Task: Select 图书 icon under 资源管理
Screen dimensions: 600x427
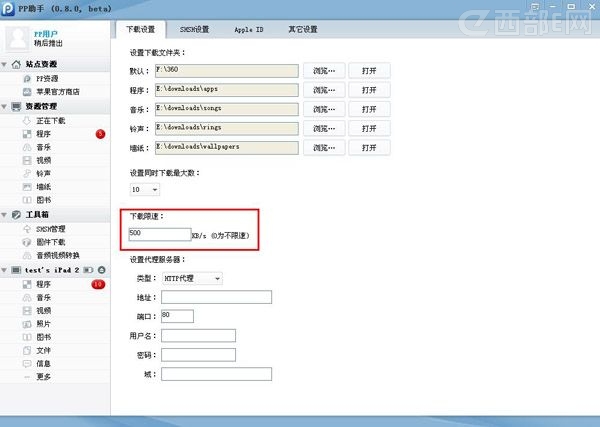Action: point(27,200)
